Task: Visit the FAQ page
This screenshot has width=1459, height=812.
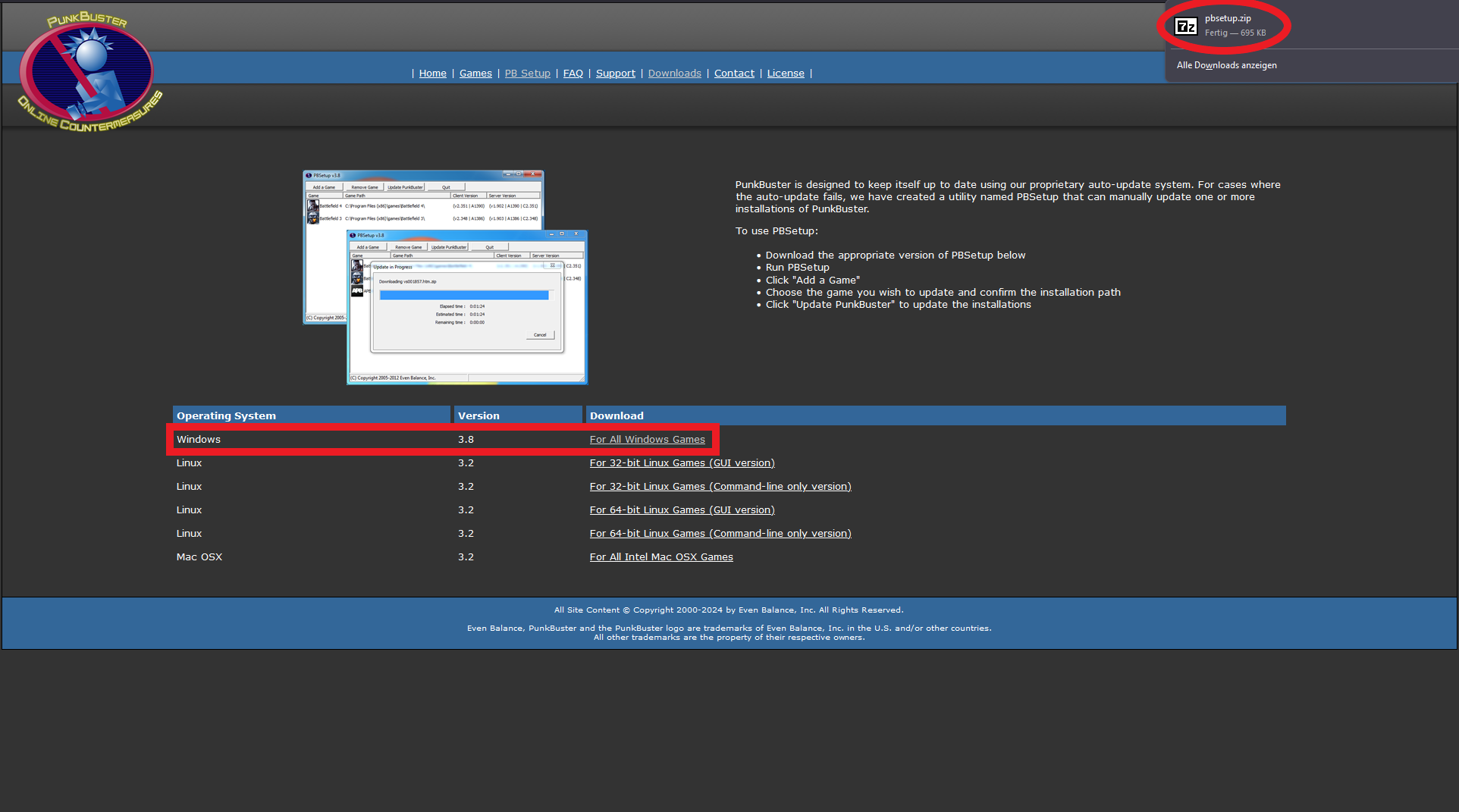Action: (573, 74)
